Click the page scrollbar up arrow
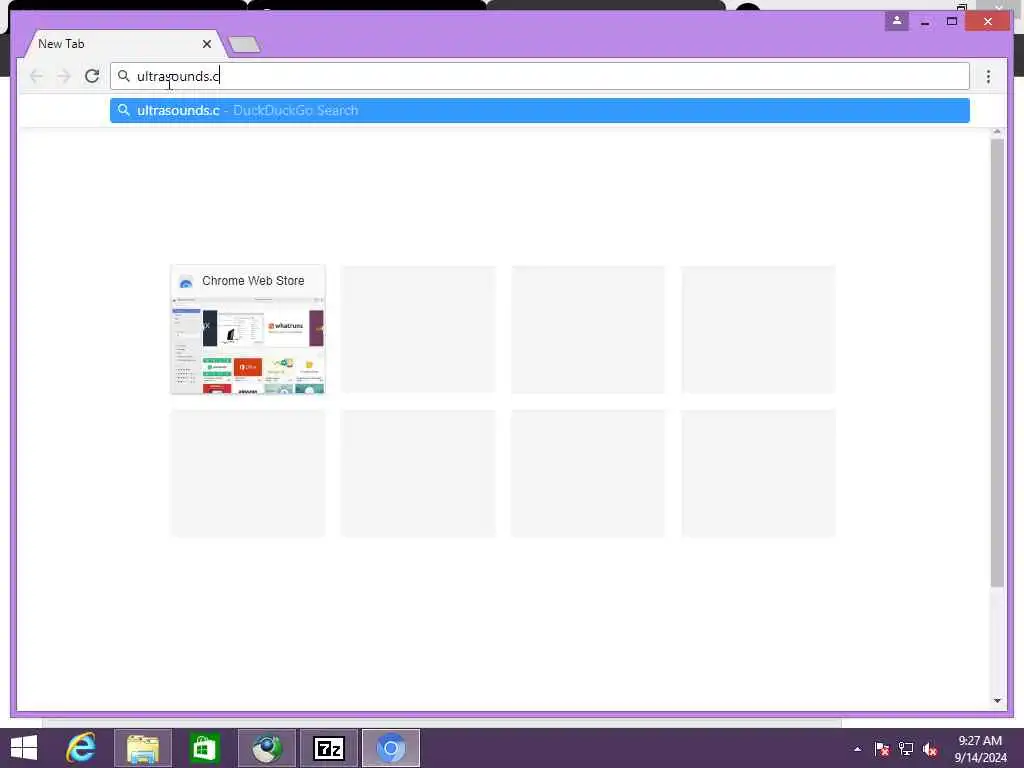This screenshot has height=768, width=1024. point(997,133)
